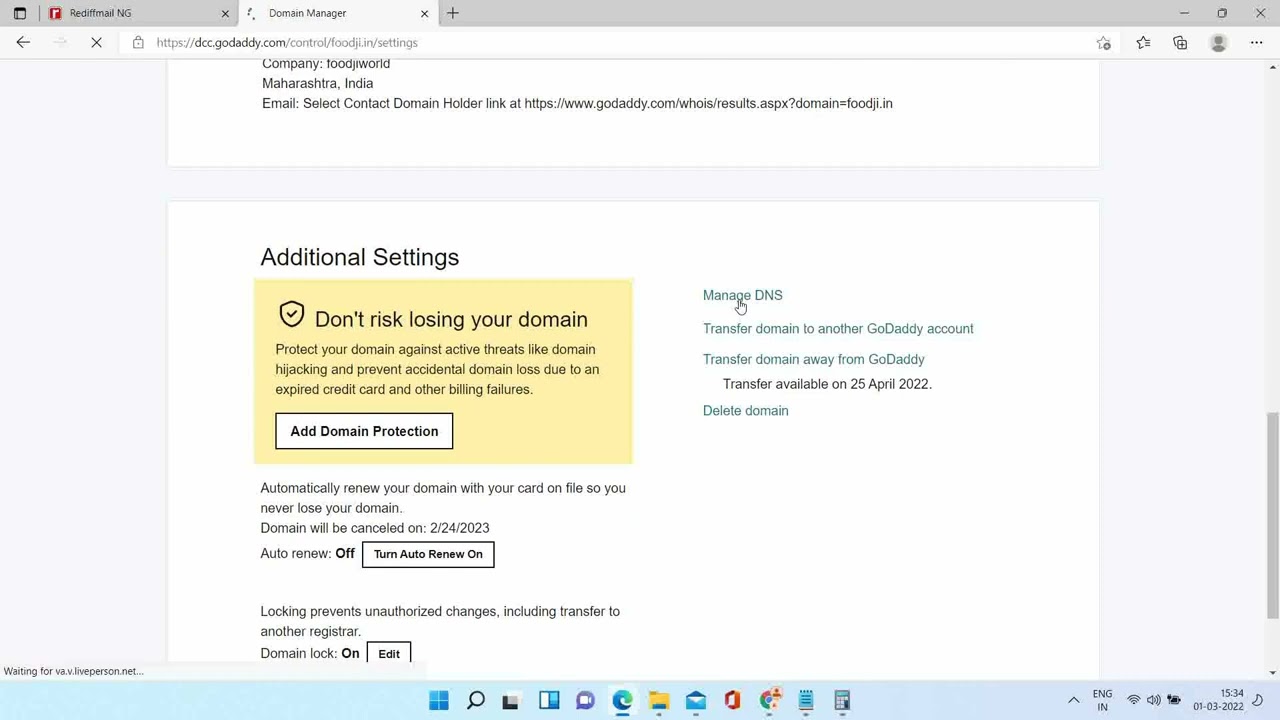The width and height of the screenshot is (1280, 720).
Task: Open Task View on taskbar
Action: (511, 700)
